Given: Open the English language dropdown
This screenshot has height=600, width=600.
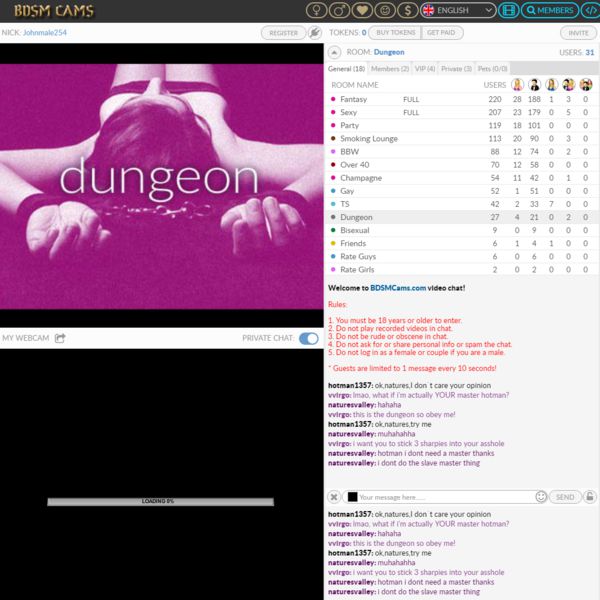Looking at the screenshot, I should pyautogui.click(x=458, y=11).
